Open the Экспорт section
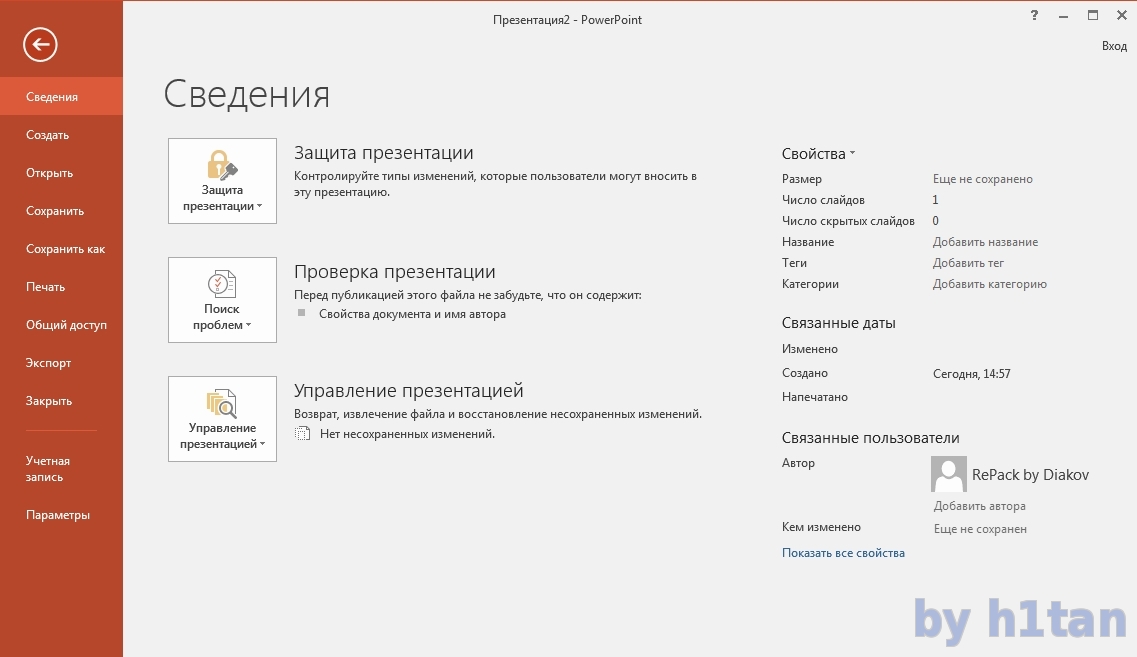The width and height of the screenshot is (1137, 657). click(x=62, y=363)
